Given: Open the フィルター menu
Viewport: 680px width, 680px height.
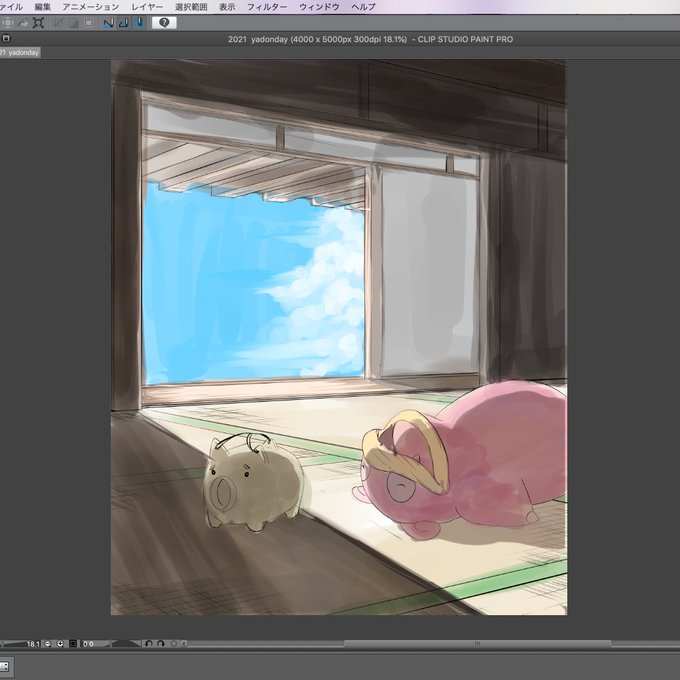Looking at the screenshot, I should point(267,7).
